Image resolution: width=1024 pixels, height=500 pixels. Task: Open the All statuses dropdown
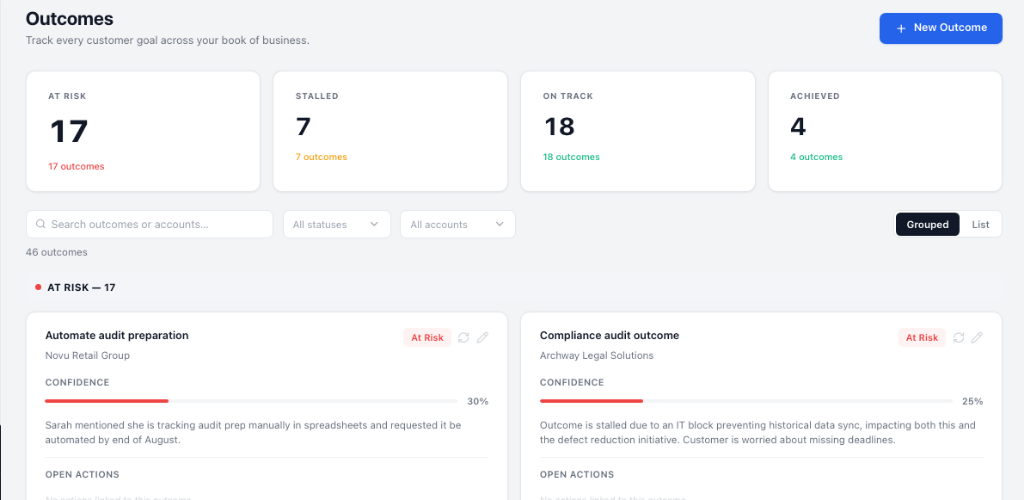click(337, 225)
